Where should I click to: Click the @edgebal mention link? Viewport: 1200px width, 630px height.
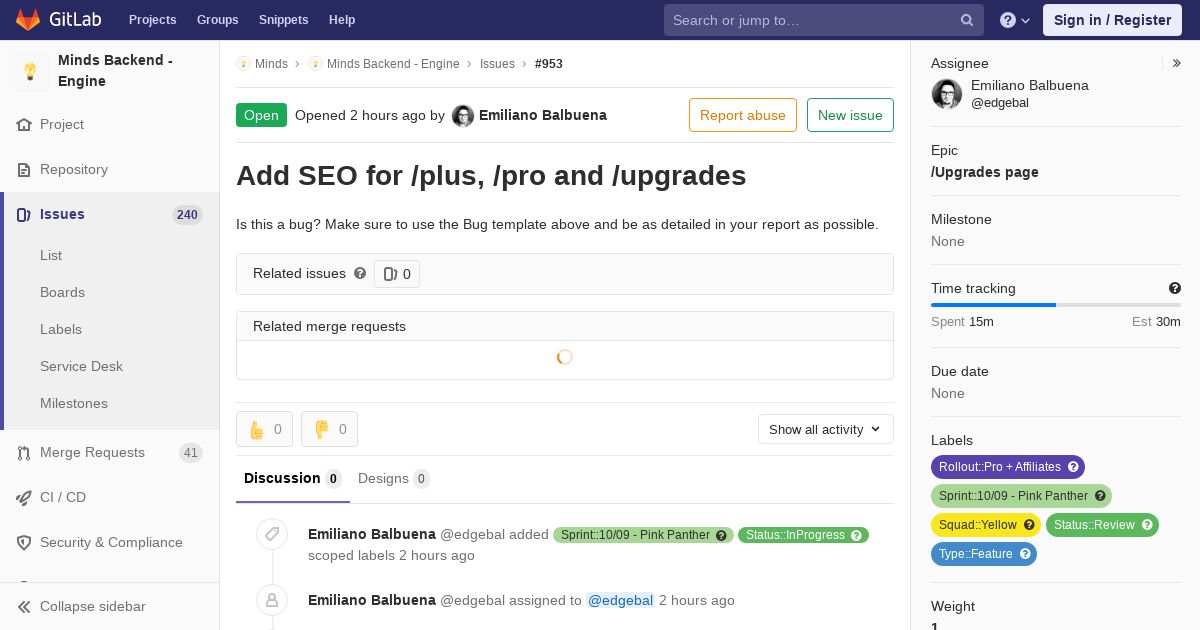coord(620,601)
